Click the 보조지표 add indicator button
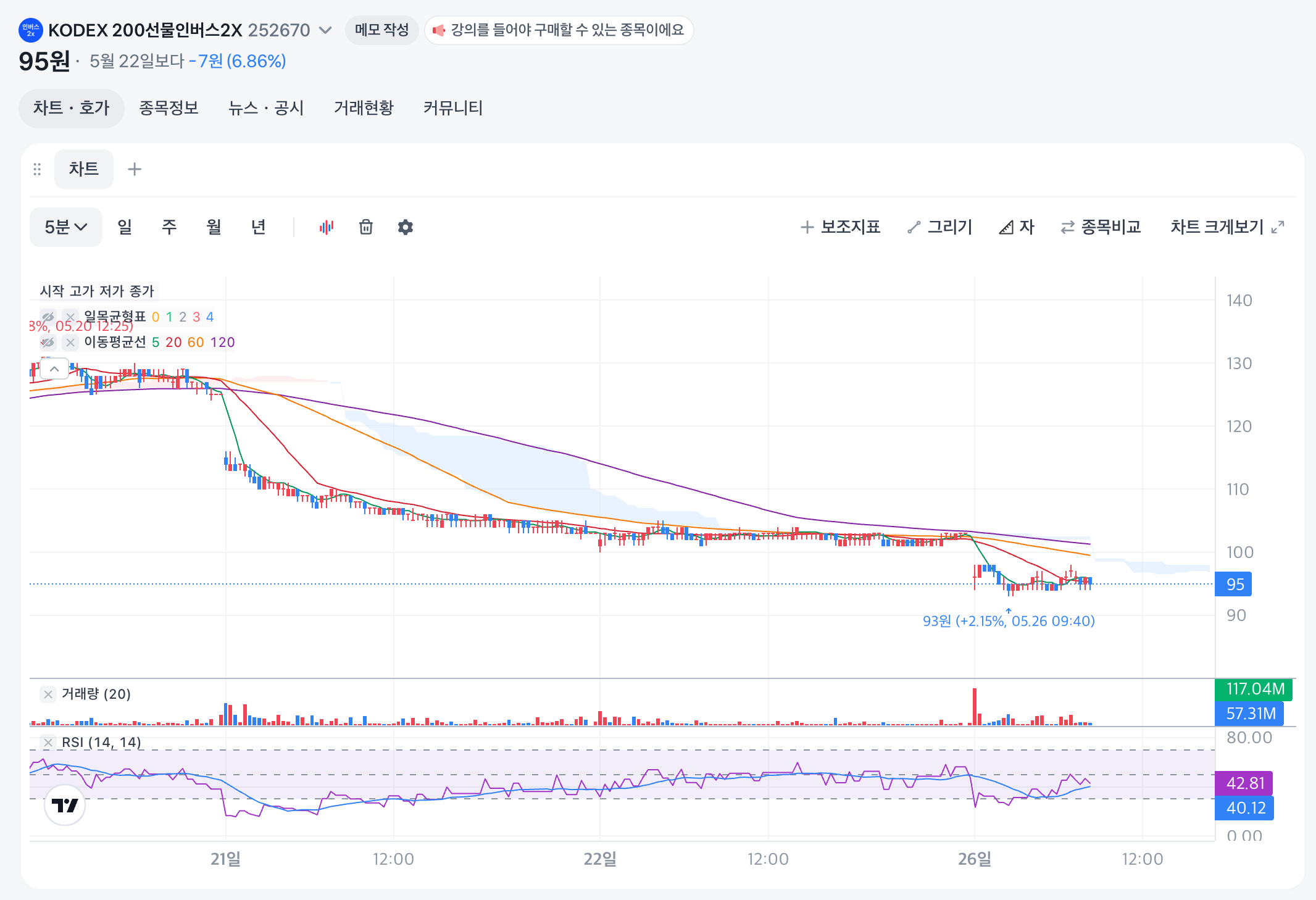Screen dimensions: 1316x900 pyautogui.click(x=841, y=227)
